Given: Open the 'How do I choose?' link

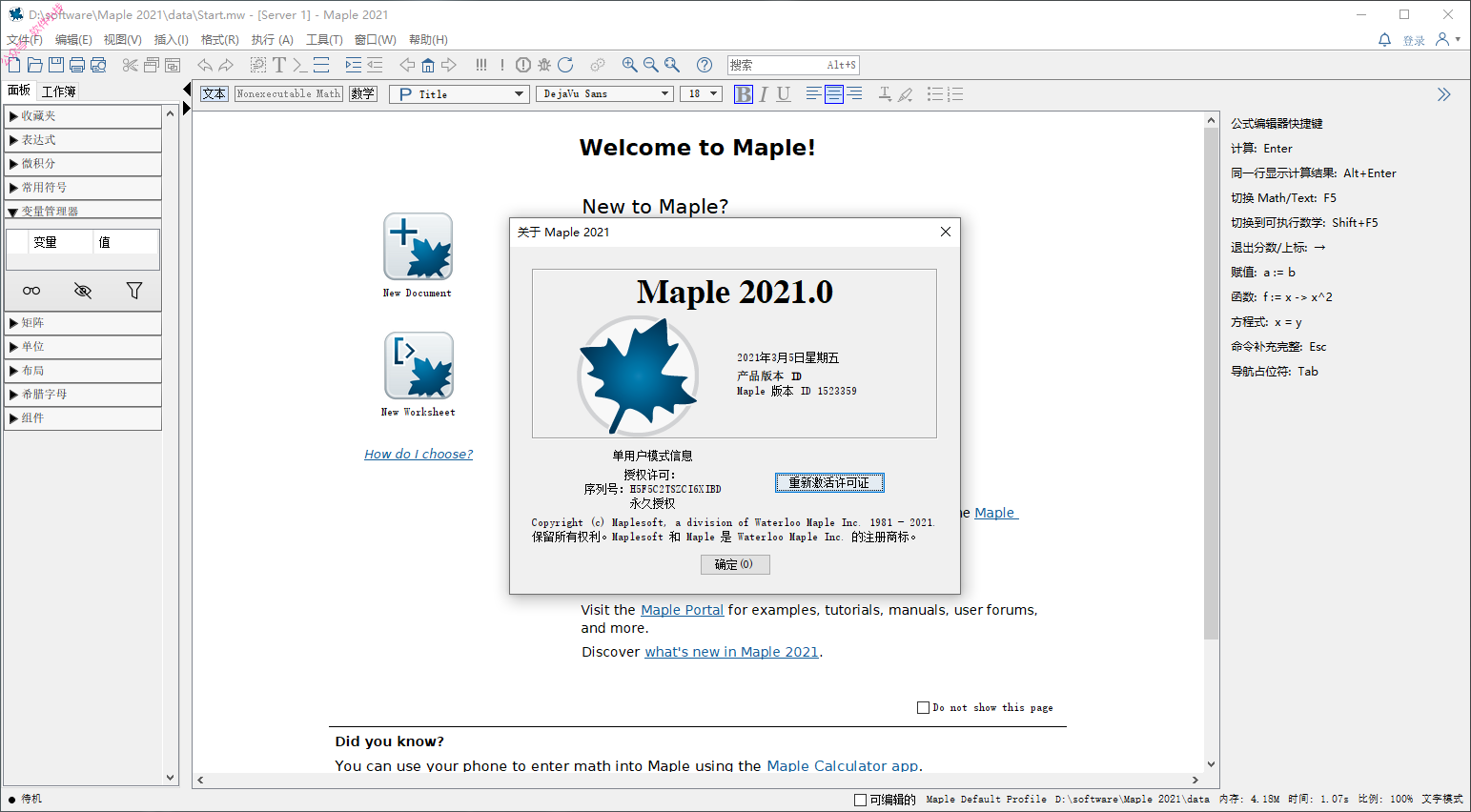Looking at the screenshot, I should [x=419, y=455].
